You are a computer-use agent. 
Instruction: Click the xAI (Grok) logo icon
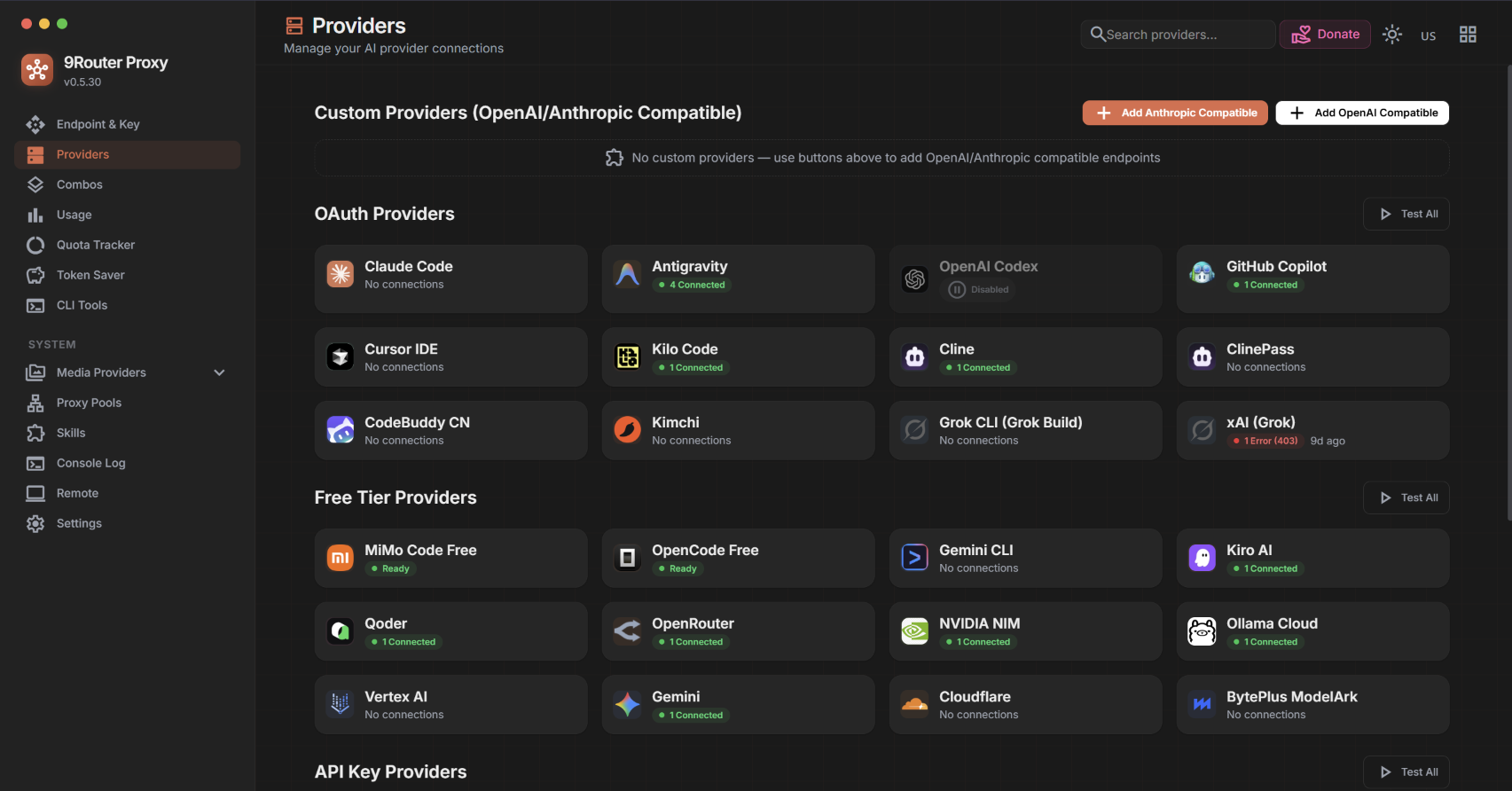point(1203,430)
